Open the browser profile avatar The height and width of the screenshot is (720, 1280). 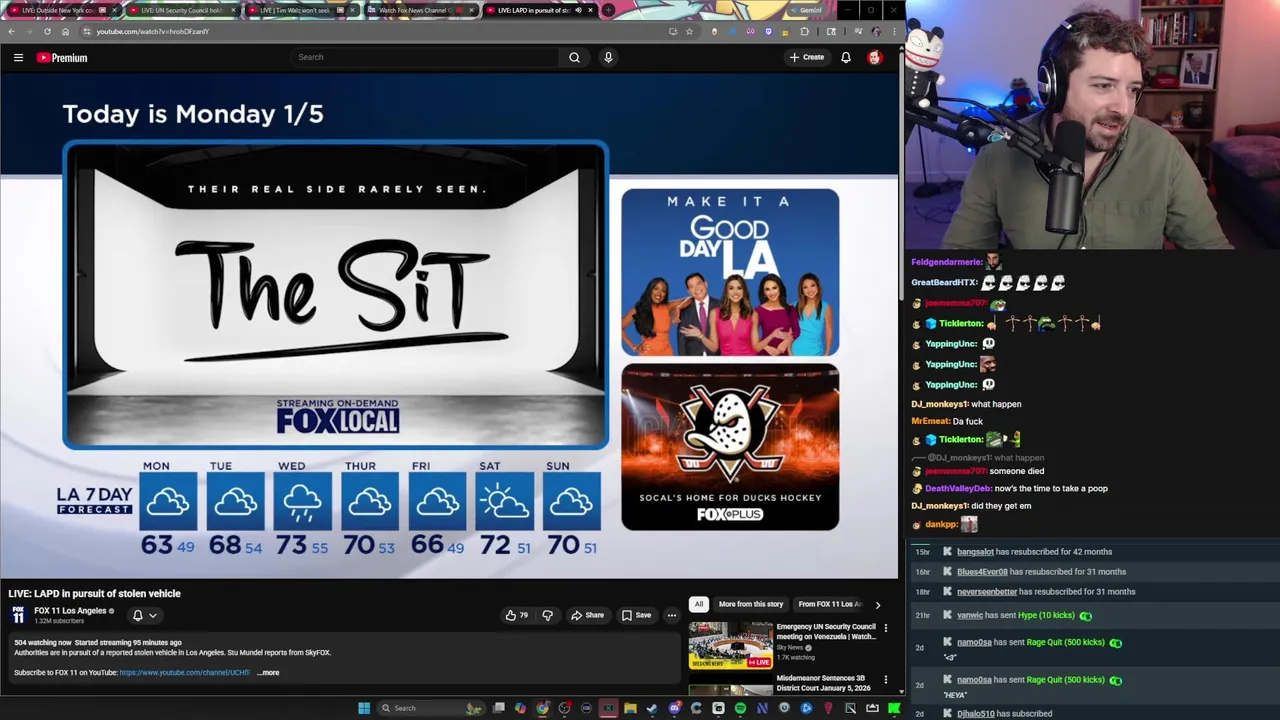[876, 31]
